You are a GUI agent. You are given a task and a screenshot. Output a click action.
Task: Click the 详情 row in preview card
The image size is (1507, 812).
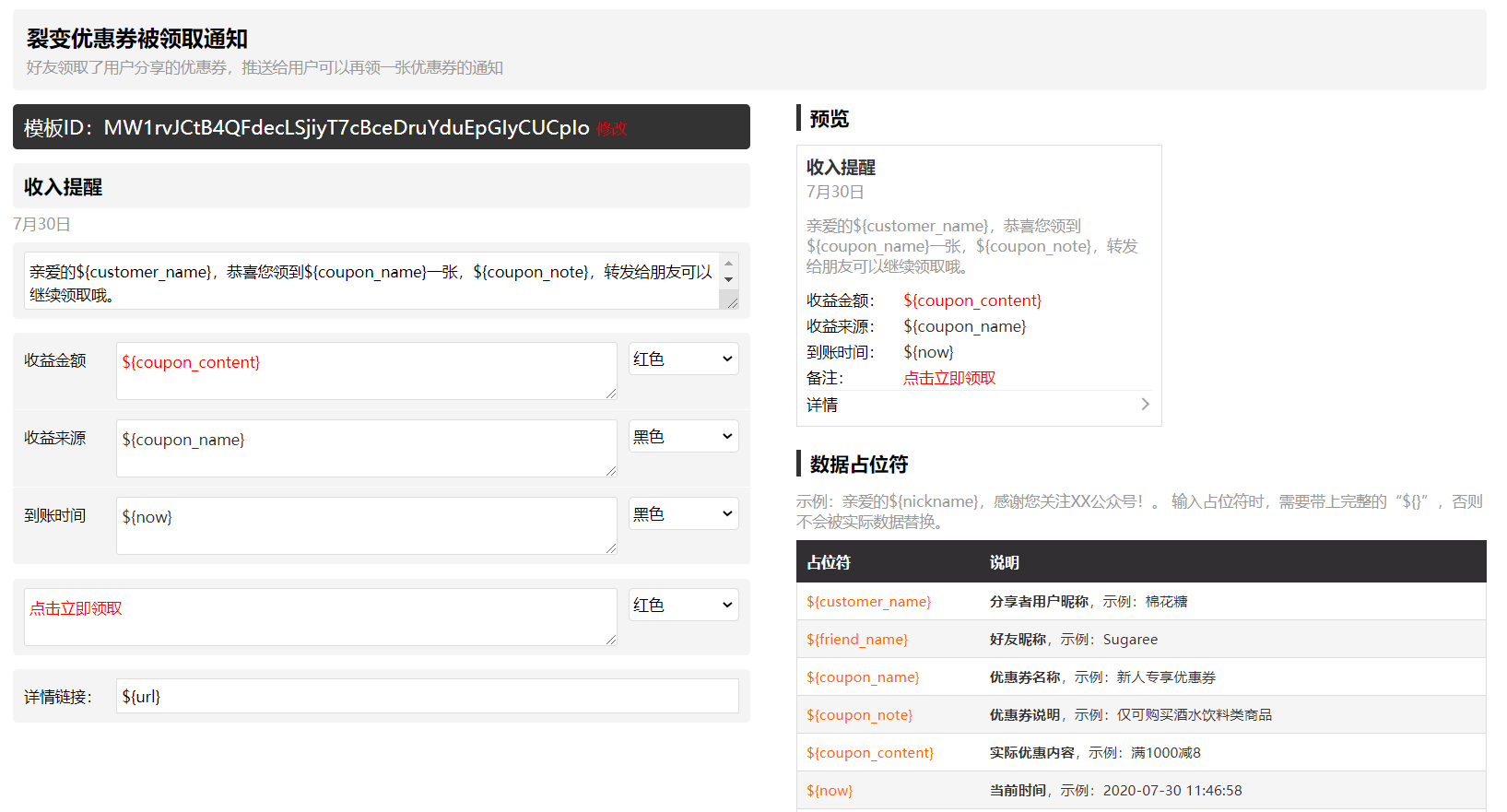(977, 405)
